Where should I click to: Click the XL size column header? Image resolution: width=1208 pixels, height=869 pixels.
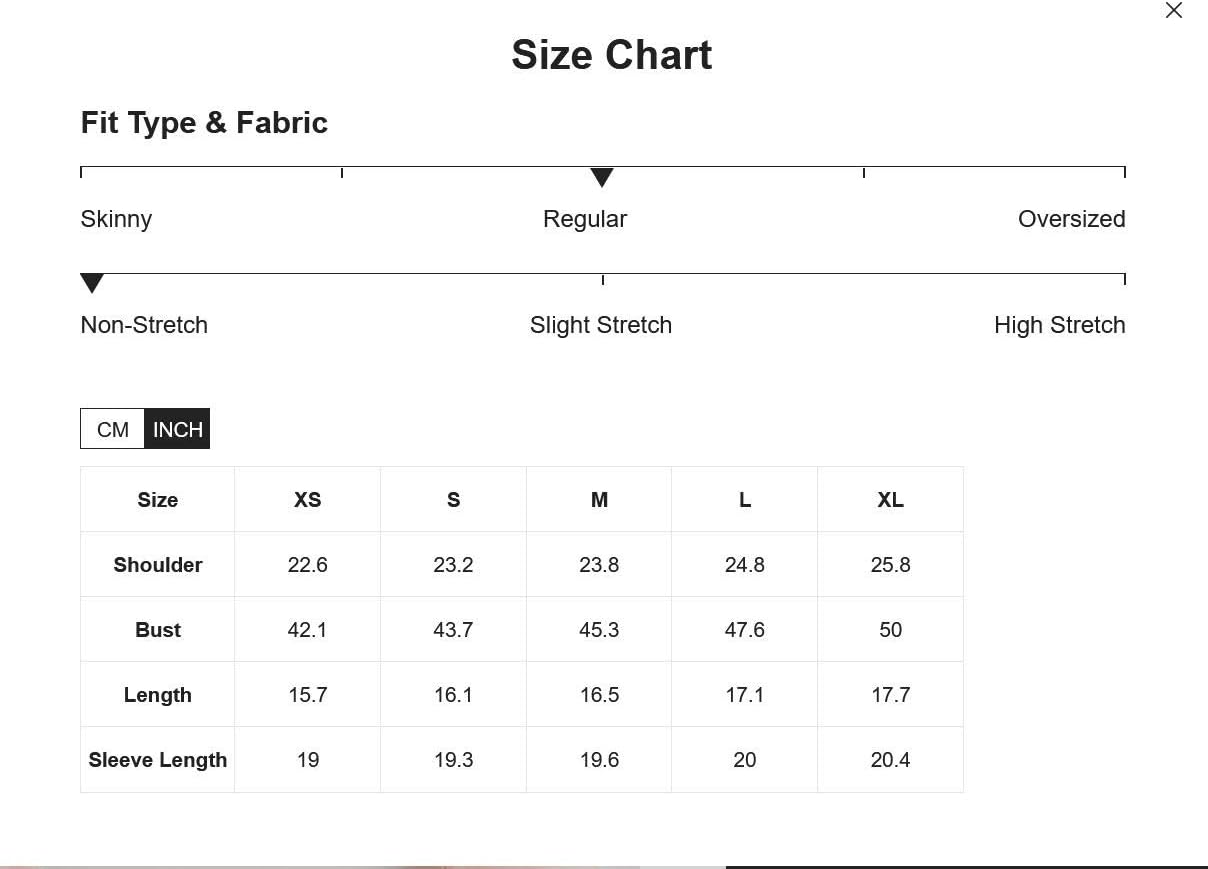(x=890, y=500)
